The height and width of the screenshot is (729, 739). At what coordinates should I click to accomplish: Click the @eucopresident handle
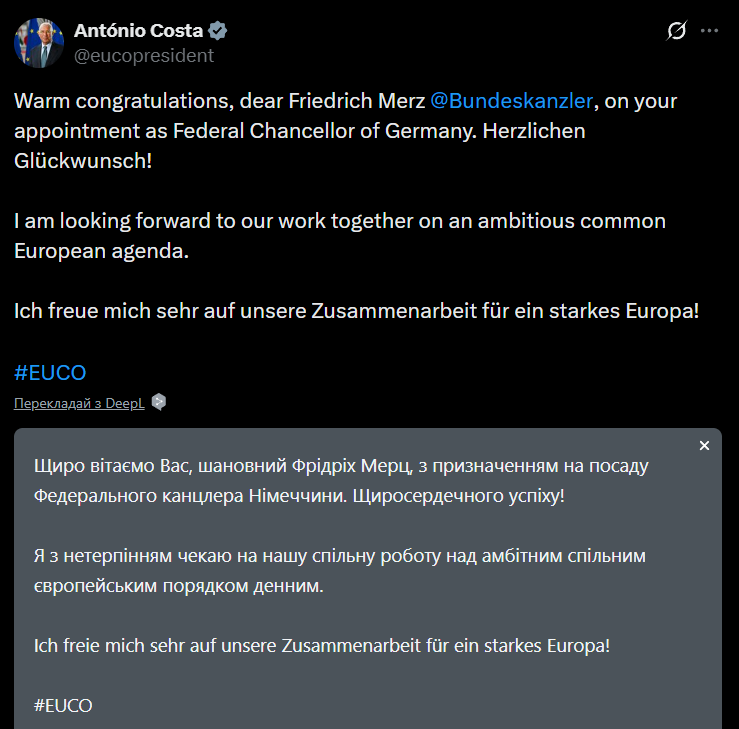[144, 56]
